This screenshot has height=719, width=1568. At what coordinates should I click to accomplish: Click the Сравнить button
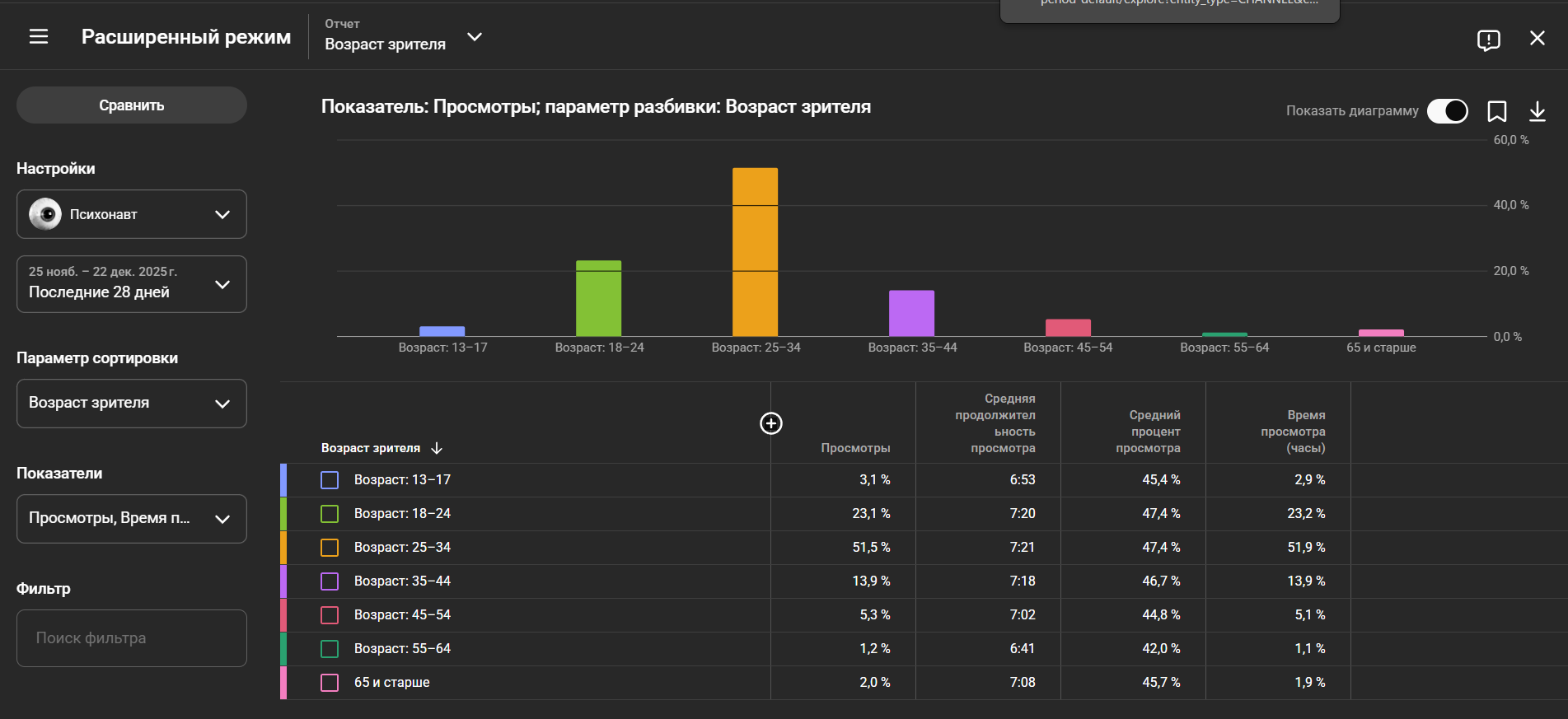click(132, 105)
